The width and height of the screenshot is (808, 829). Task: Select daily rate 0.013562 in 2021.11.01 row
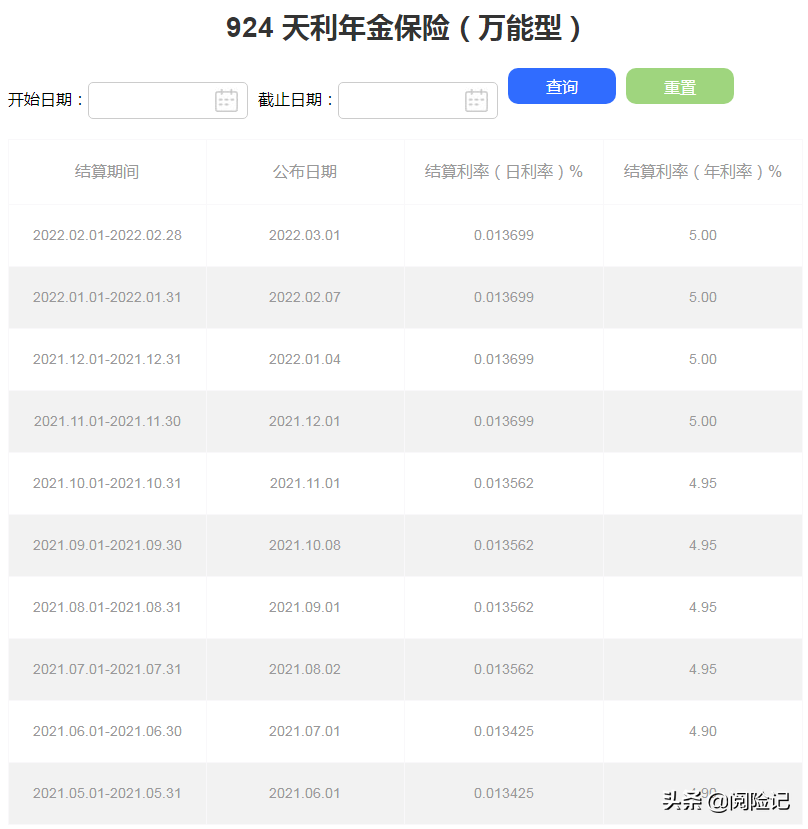pyautogui.click(x=503, y=483)
